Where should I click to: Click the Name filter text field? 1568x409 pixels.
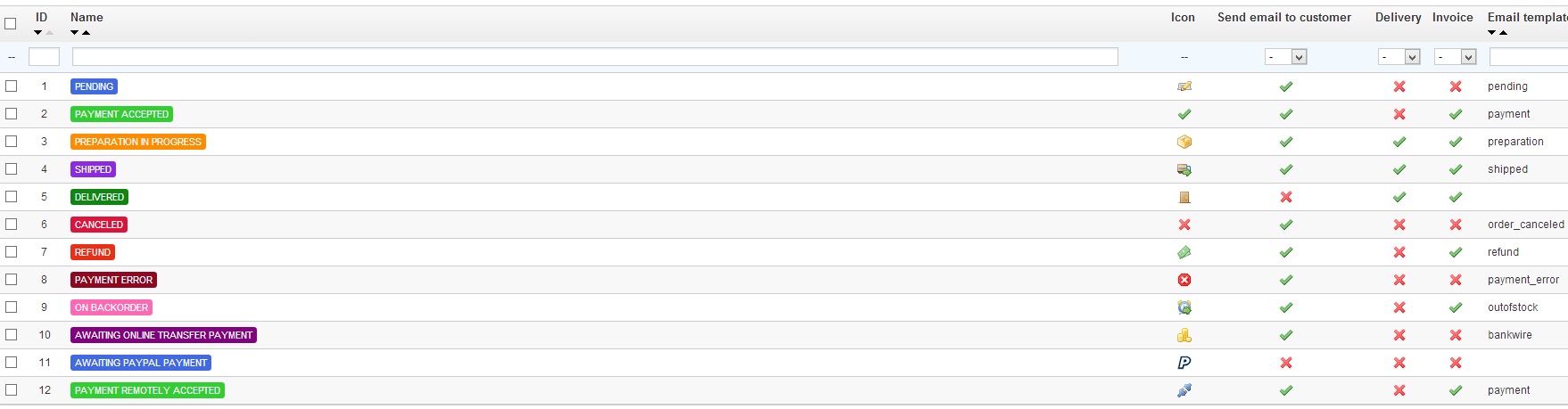pos(595,57)
